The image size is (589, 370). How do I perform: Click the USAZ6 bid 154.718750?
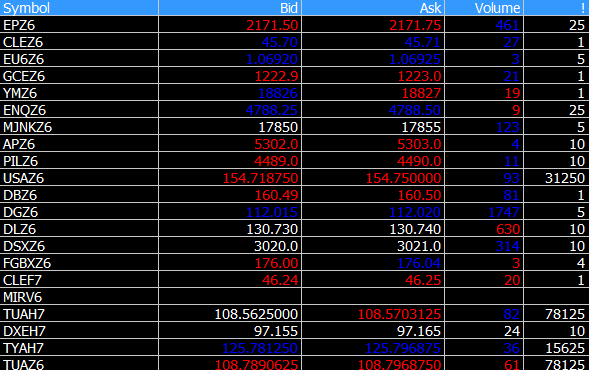tap(261, 178)
